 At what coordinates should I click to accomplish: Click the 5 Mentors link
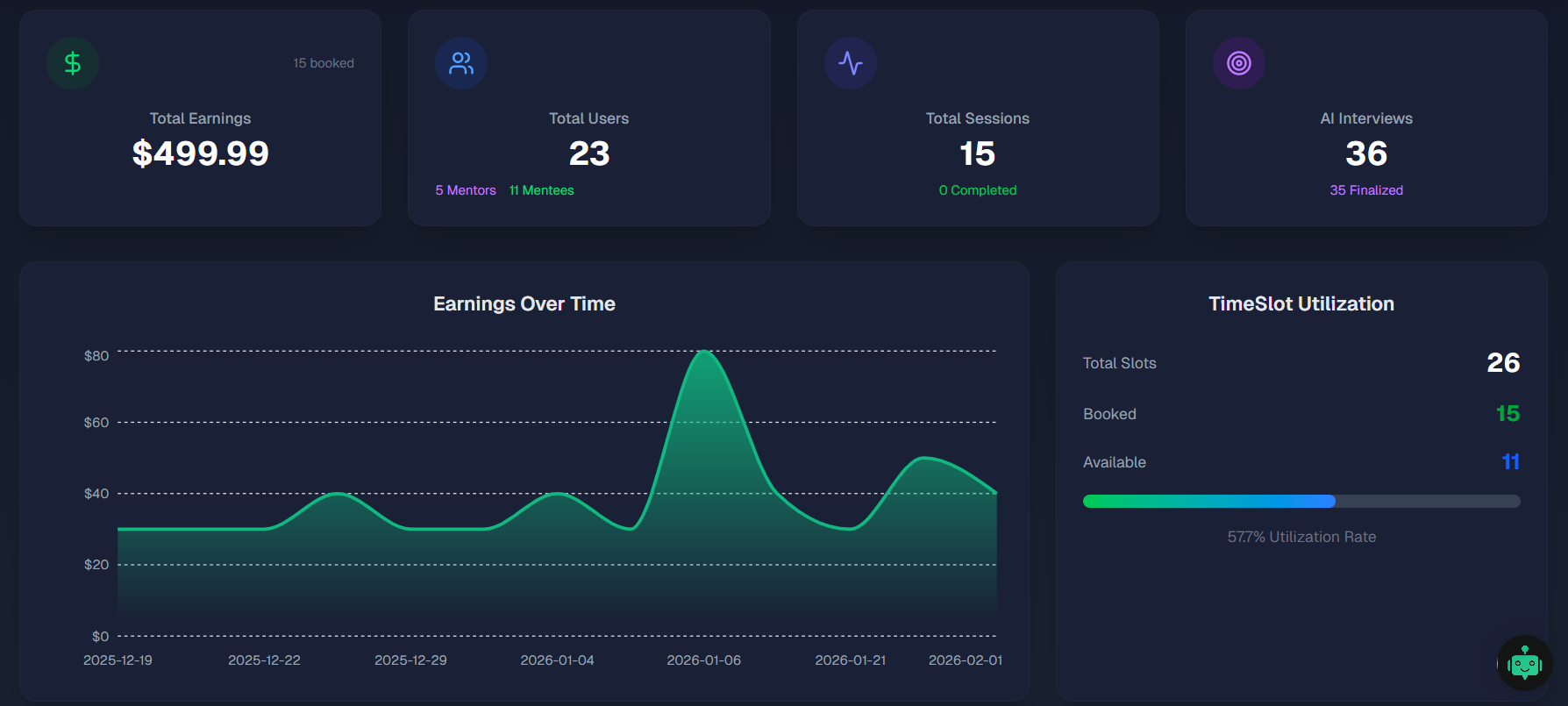[x=466, y=190]
